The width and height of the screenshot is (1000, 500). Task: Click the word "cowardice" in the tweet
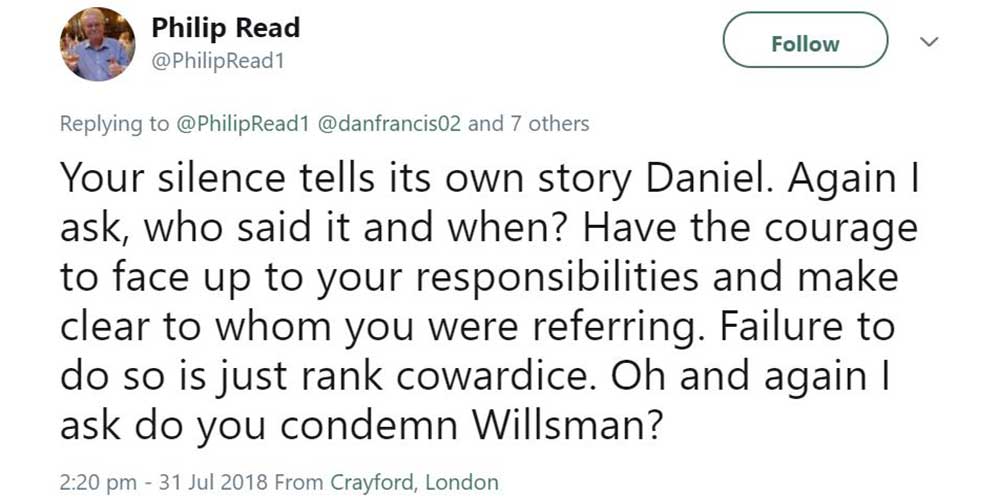[x=510, y=377]
